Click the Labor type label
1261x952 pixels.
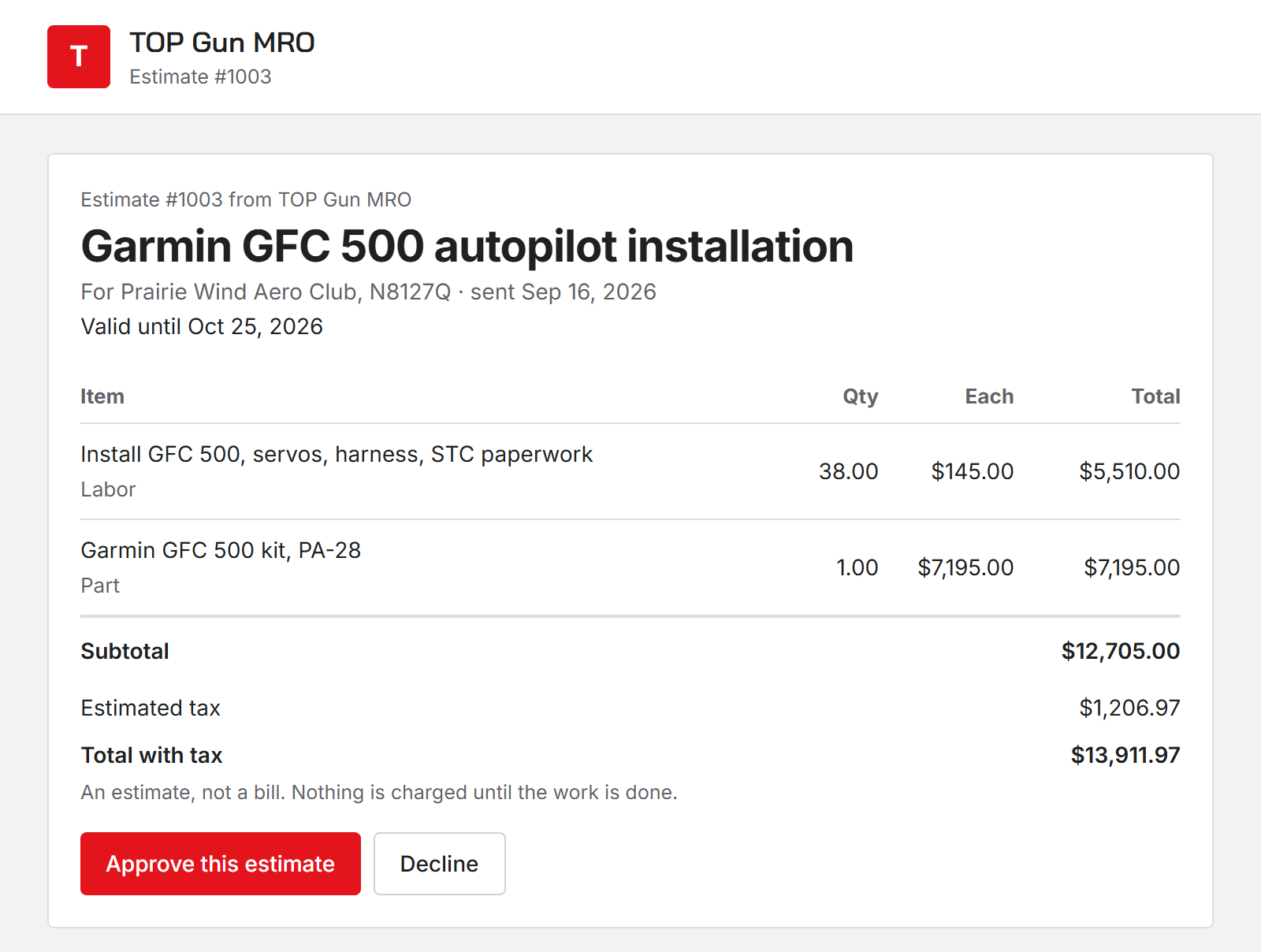pyautogui.click(x=108, y=489)
